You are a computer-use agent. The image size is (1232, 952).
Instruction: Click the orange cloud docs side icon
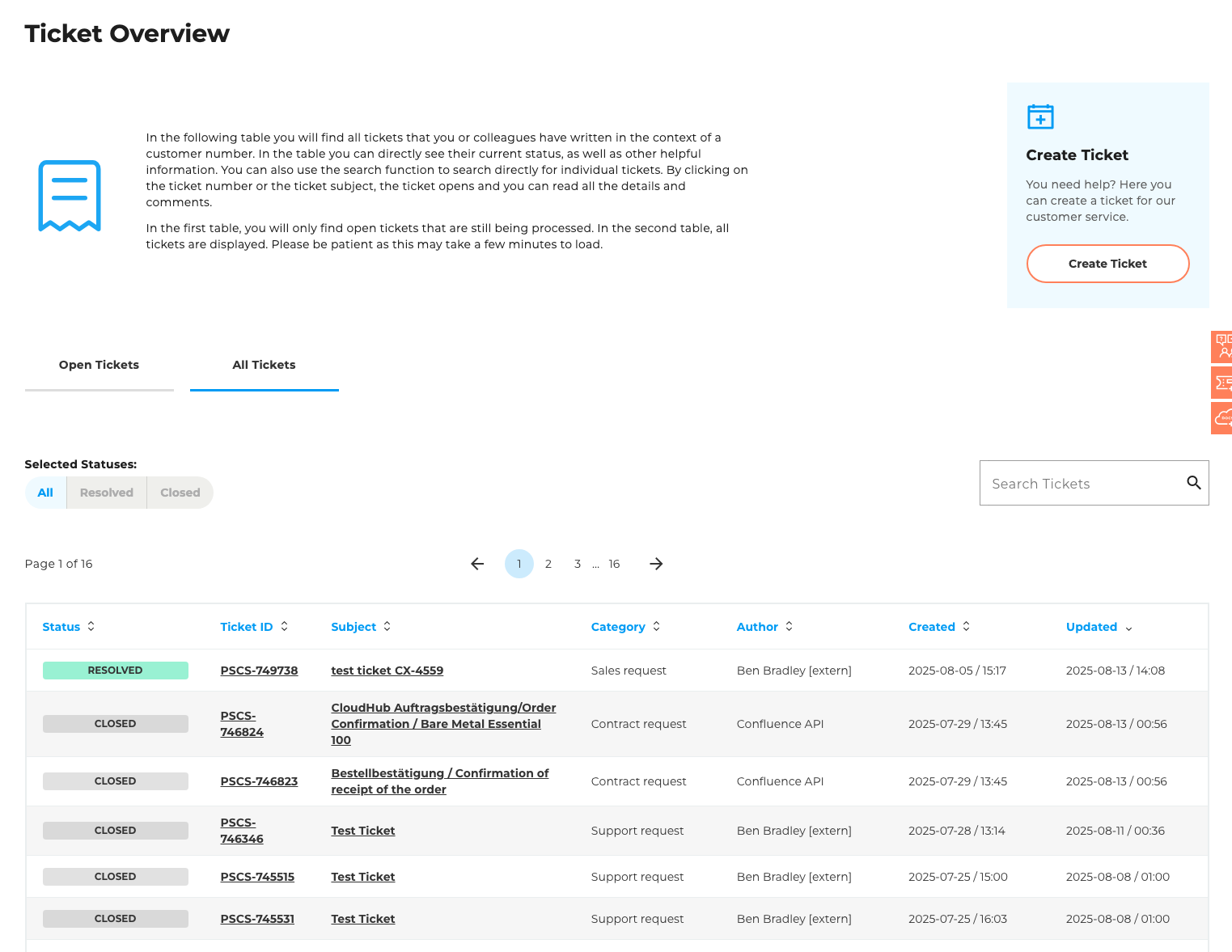click(1222, 418)
